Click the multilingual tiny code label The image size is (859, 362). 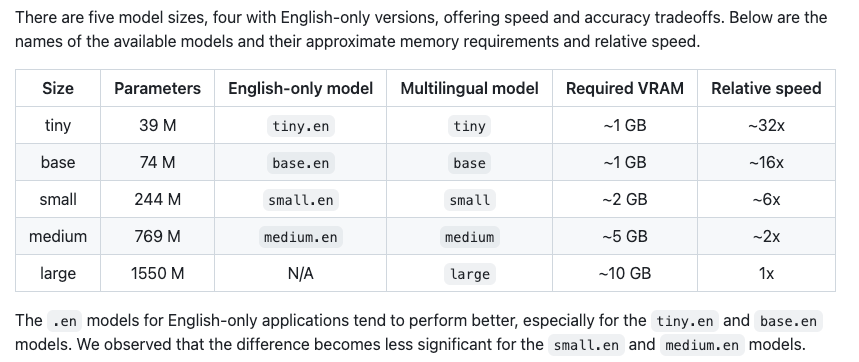[x=469, y=126]
